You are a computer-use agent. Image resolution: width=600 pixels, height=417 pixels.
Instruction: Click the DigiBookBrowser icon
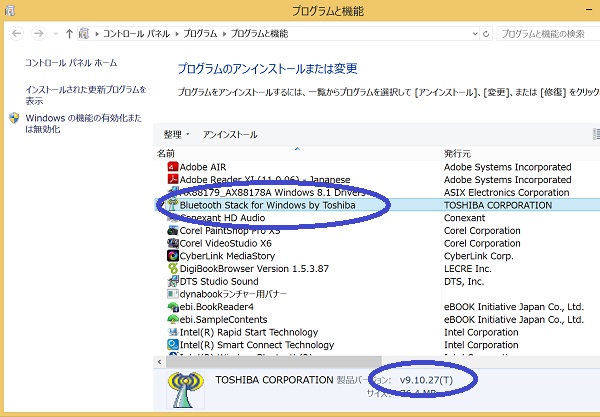173,268
